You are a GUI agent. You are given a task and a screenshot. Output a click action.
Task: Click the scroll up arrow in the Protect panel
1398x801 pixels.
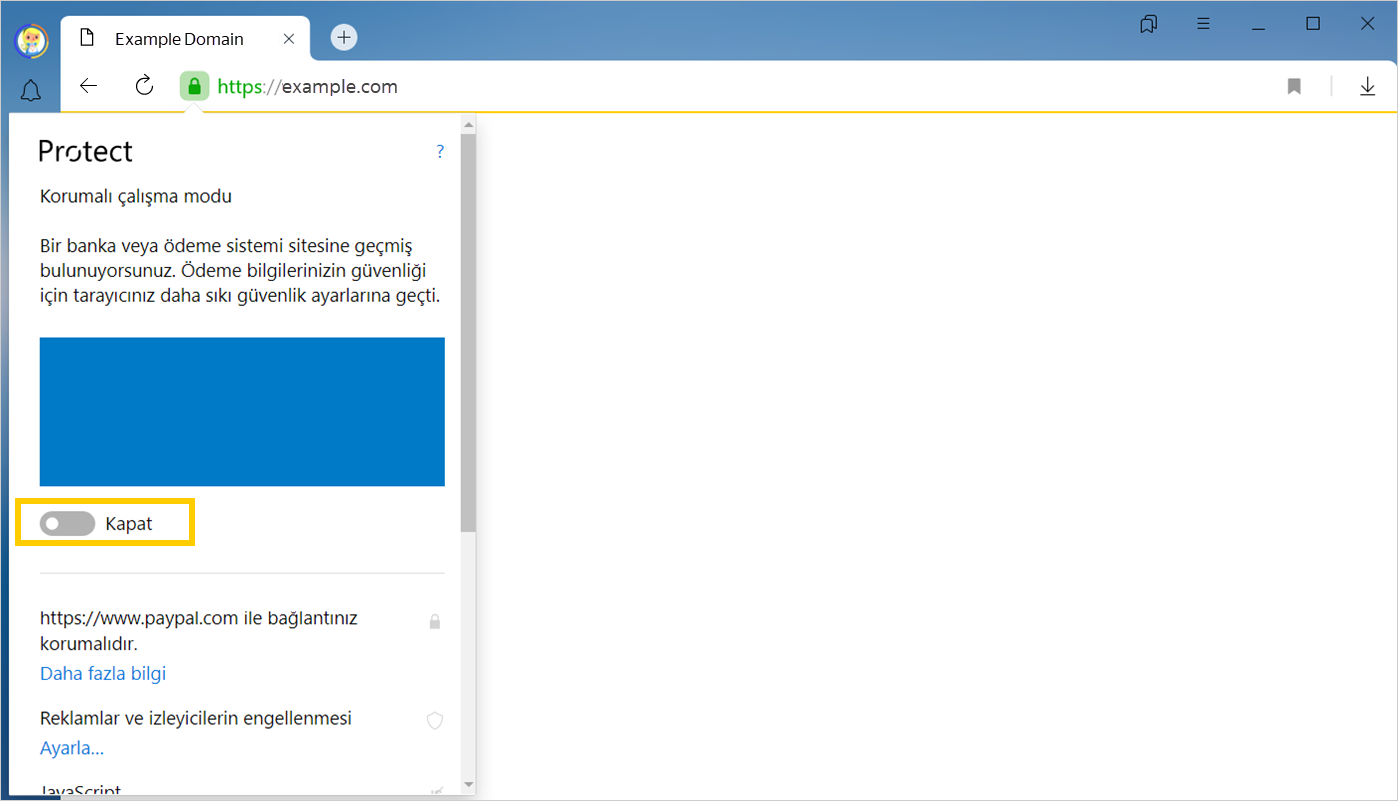click(x=468, y=125)
